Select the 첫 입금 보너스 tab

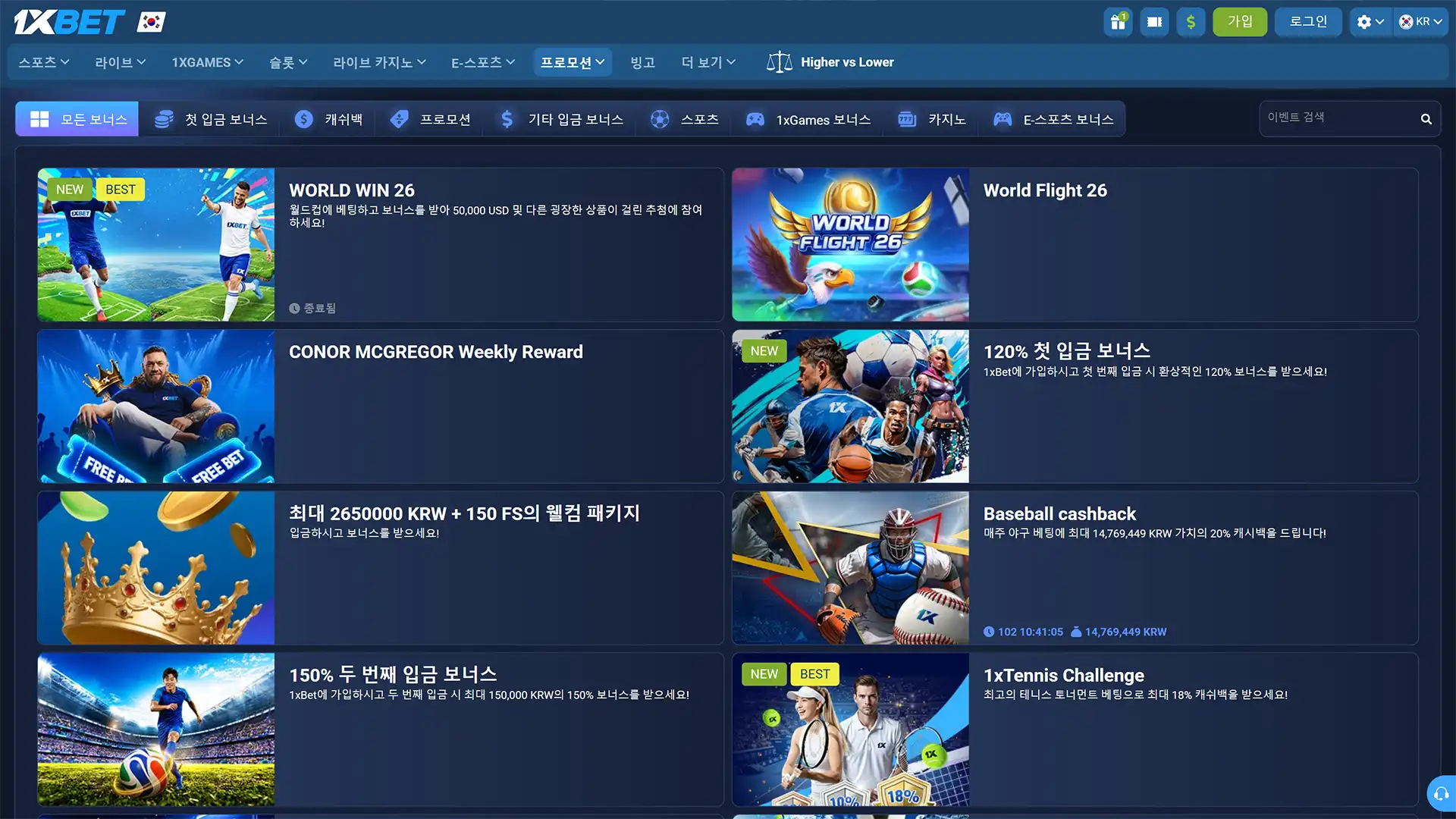click(211, 119)
